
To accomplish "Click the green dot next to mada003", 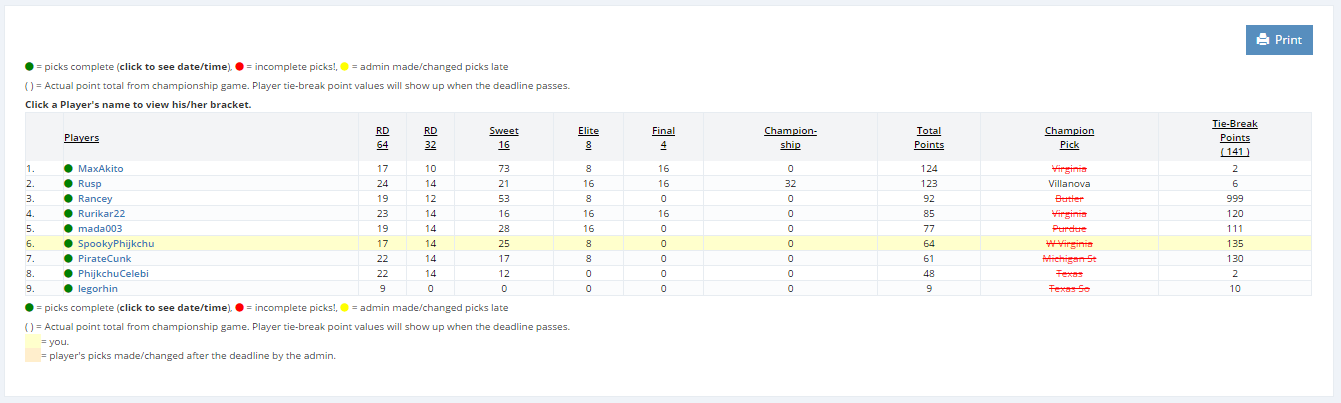I will coord(68,228).
